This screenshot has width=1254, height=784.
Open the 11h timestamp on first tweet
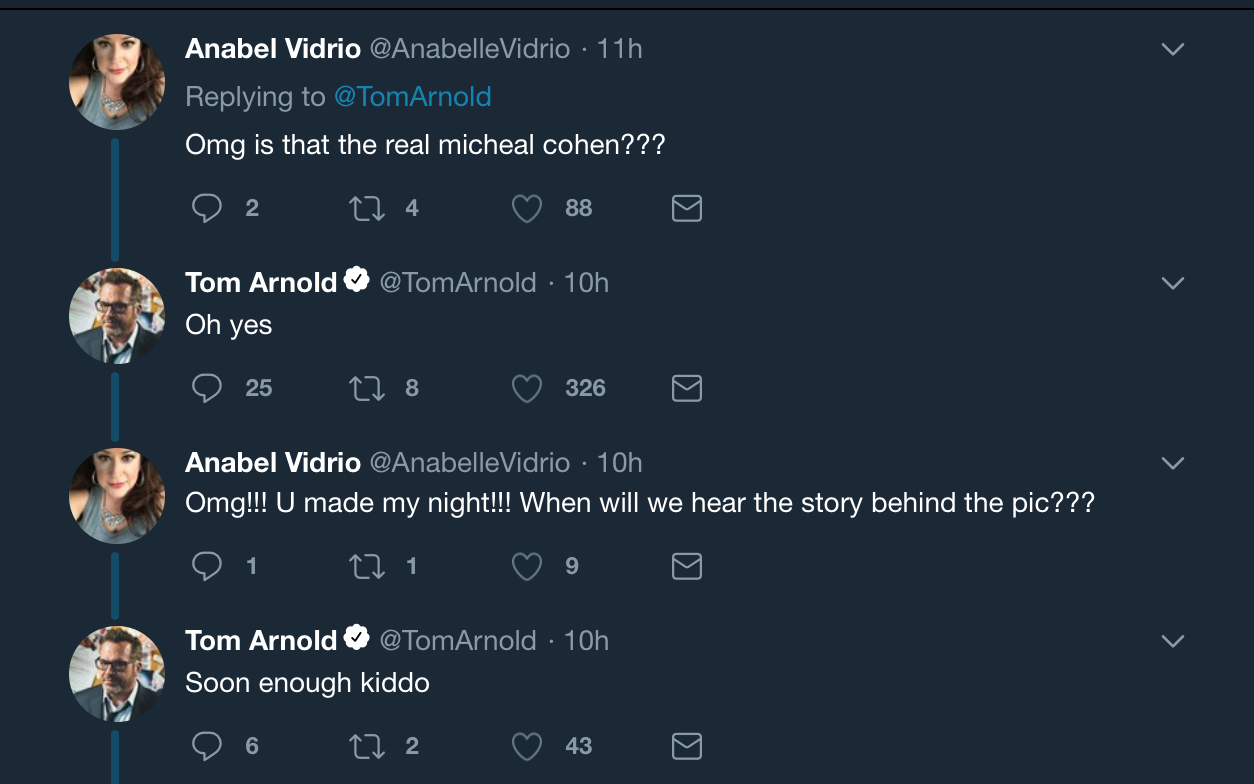pyautogui.click(x=620, y=49)
